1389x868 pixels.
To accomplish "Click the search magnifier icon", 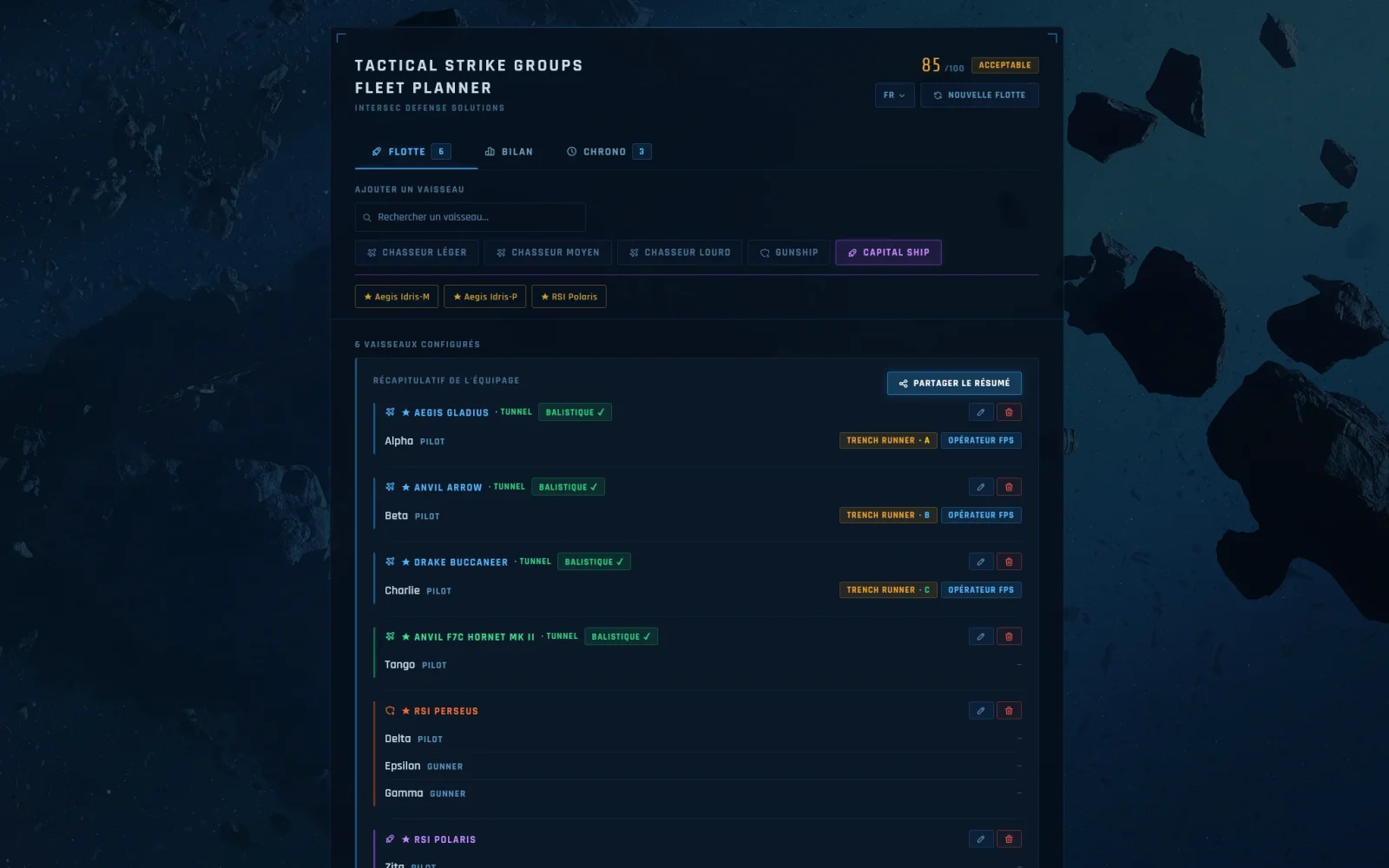I will click(x=367, y=217).
